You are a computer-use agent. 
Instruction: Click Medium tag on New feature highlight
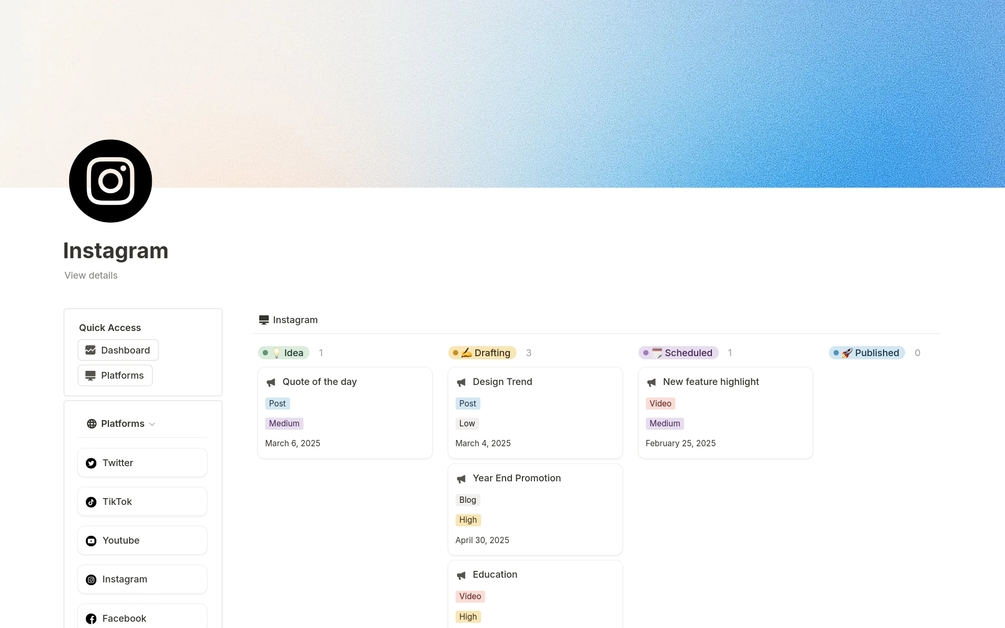tap(665, 424)
